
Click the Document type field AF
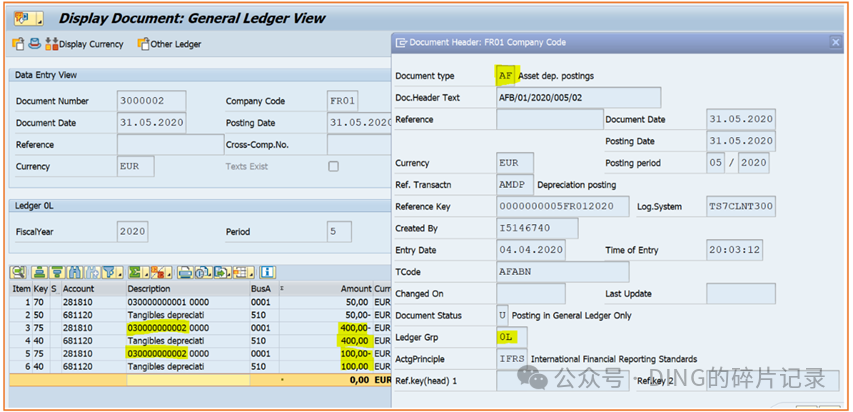(505, 76)
